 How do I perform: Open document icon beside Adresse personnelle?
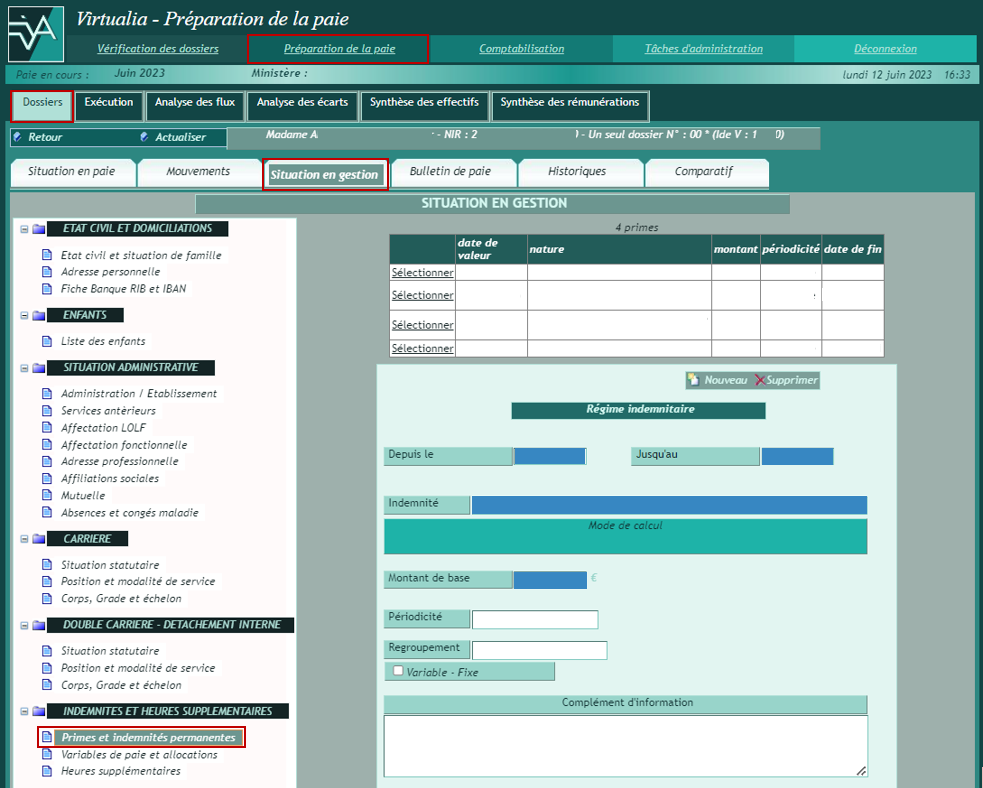click(46, 272)
